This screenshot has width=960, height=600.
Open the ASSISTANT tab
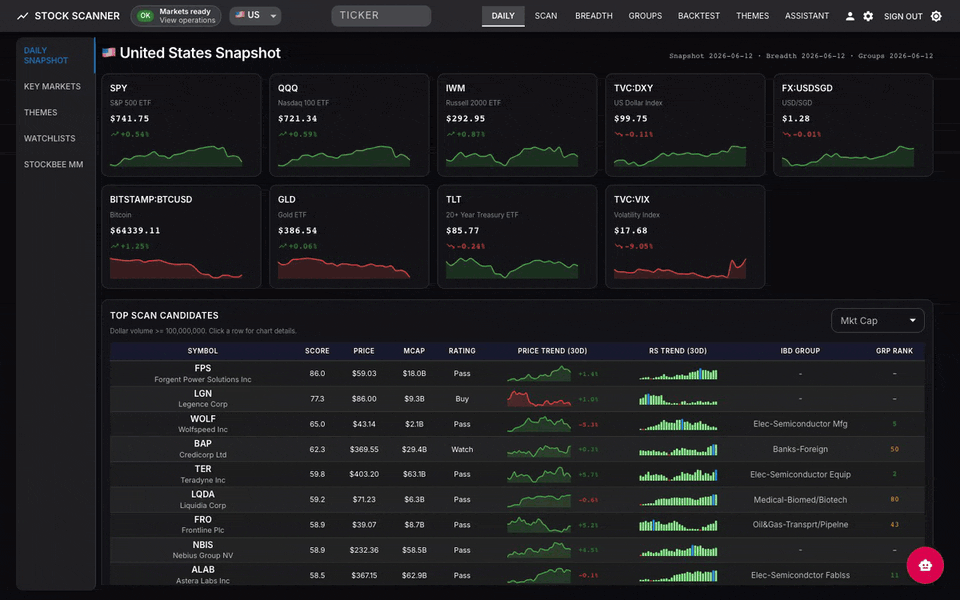click(806, 16)
